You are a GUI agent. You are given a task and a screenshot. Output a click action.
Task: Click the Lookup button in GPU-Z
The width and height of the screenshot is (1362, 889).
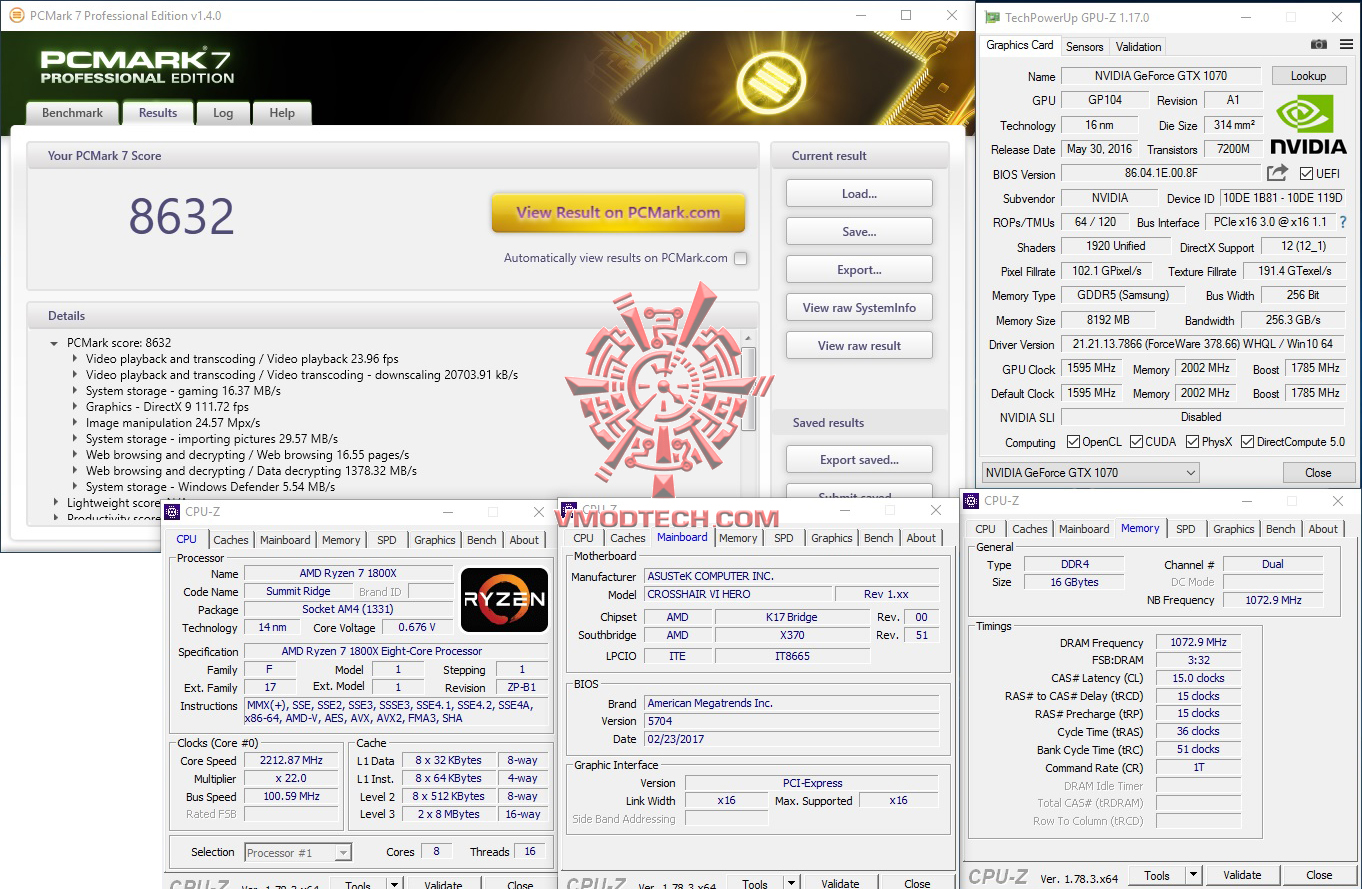tap(1309, 75)
